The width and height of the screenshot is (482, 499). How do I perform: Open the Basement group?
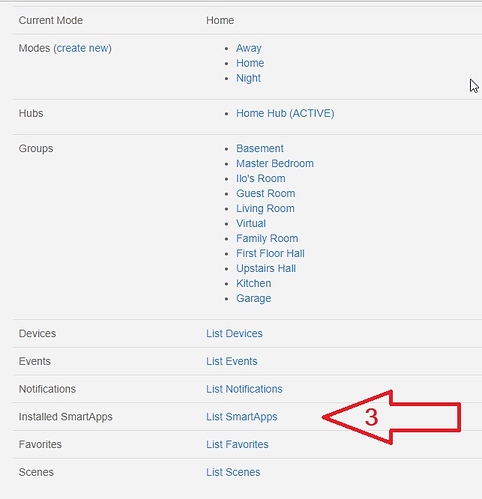pyautogui.click(x=260, y=148)
